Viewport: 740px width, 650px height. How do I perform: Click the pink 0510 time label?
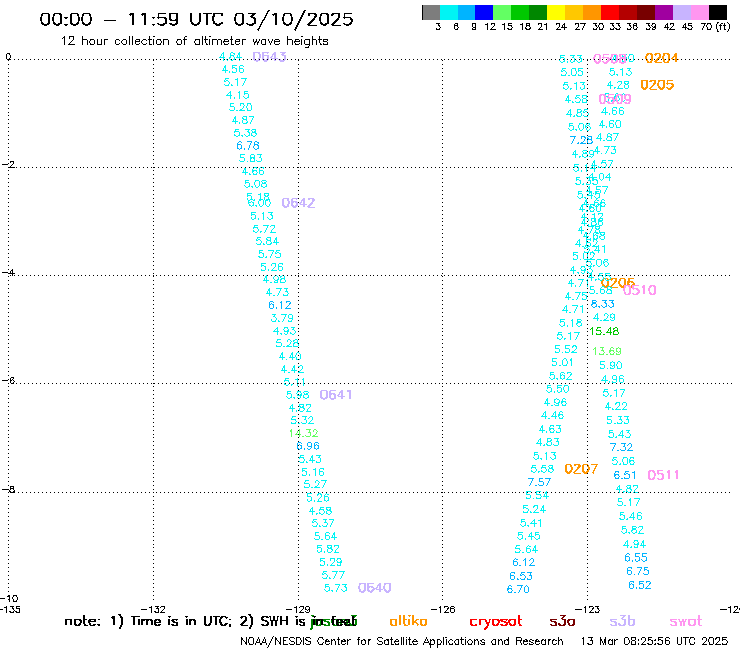point(639,290)
